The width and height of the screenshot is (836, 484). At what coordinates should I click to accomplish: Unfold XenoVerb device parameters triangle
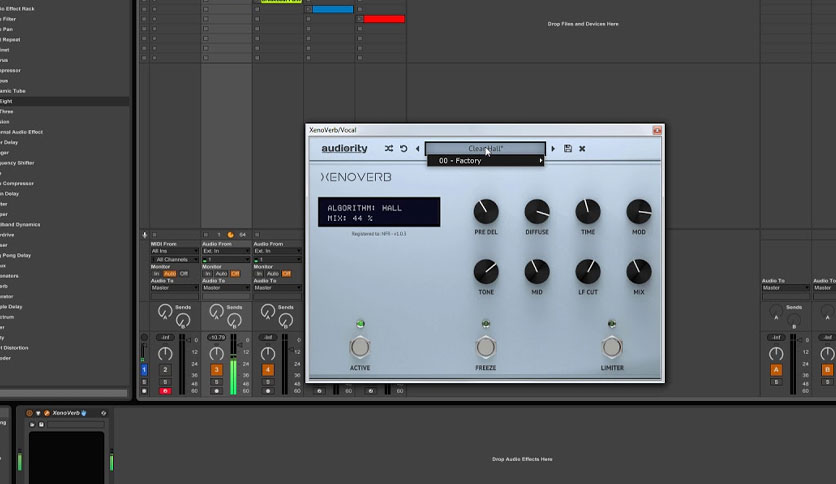pos(38,413)
